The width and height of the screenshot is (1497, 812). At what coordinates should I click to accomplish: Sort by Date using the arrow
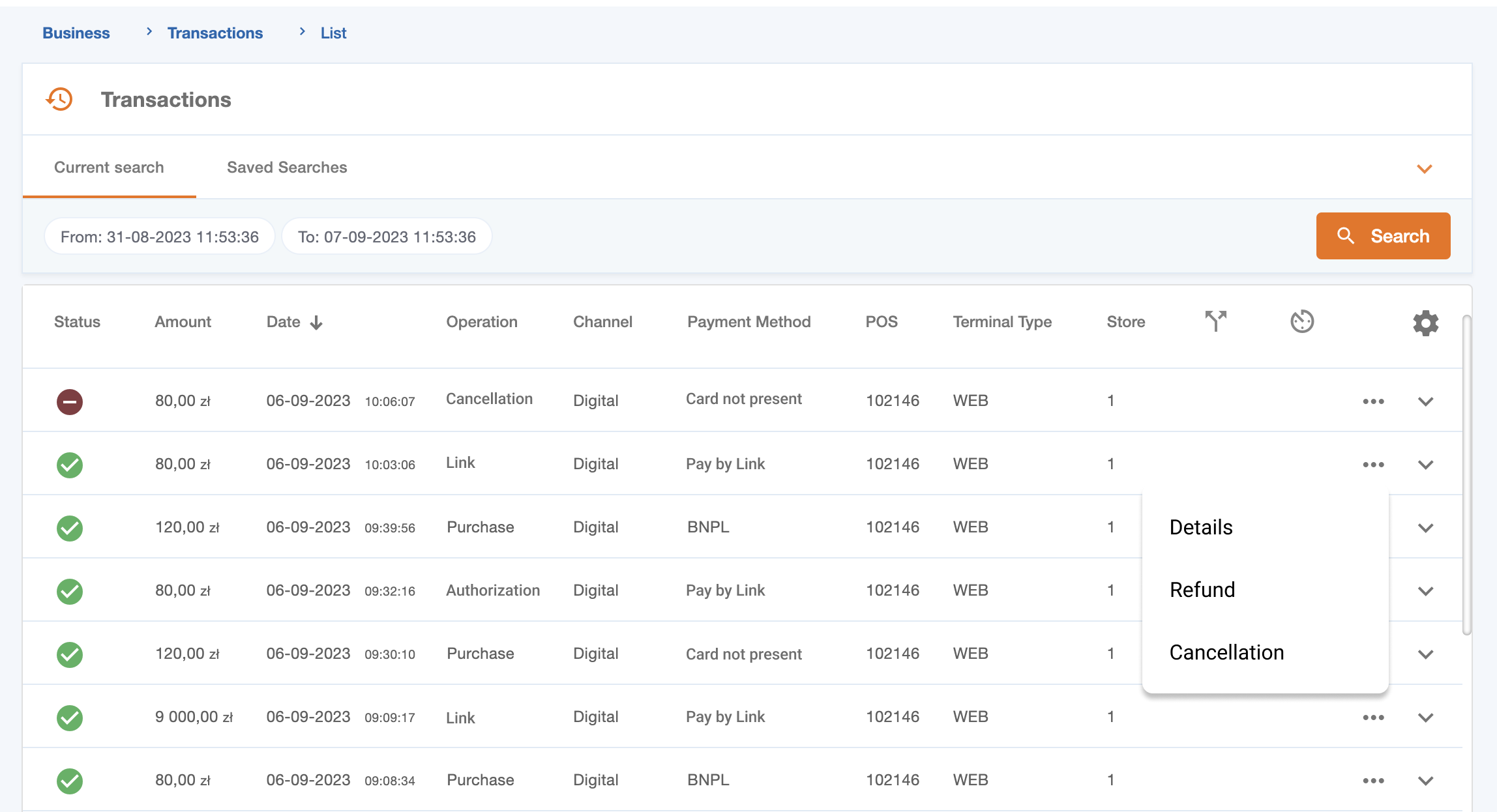pyautogui.click(x=316, y=323)
